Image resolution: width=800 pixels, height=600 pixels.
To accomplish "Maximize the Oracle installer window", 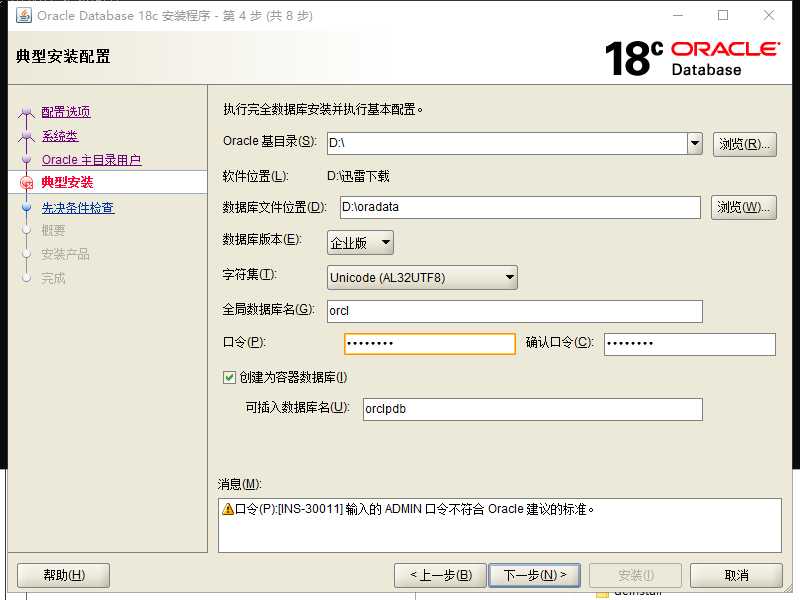I will (x=723, y=15).
